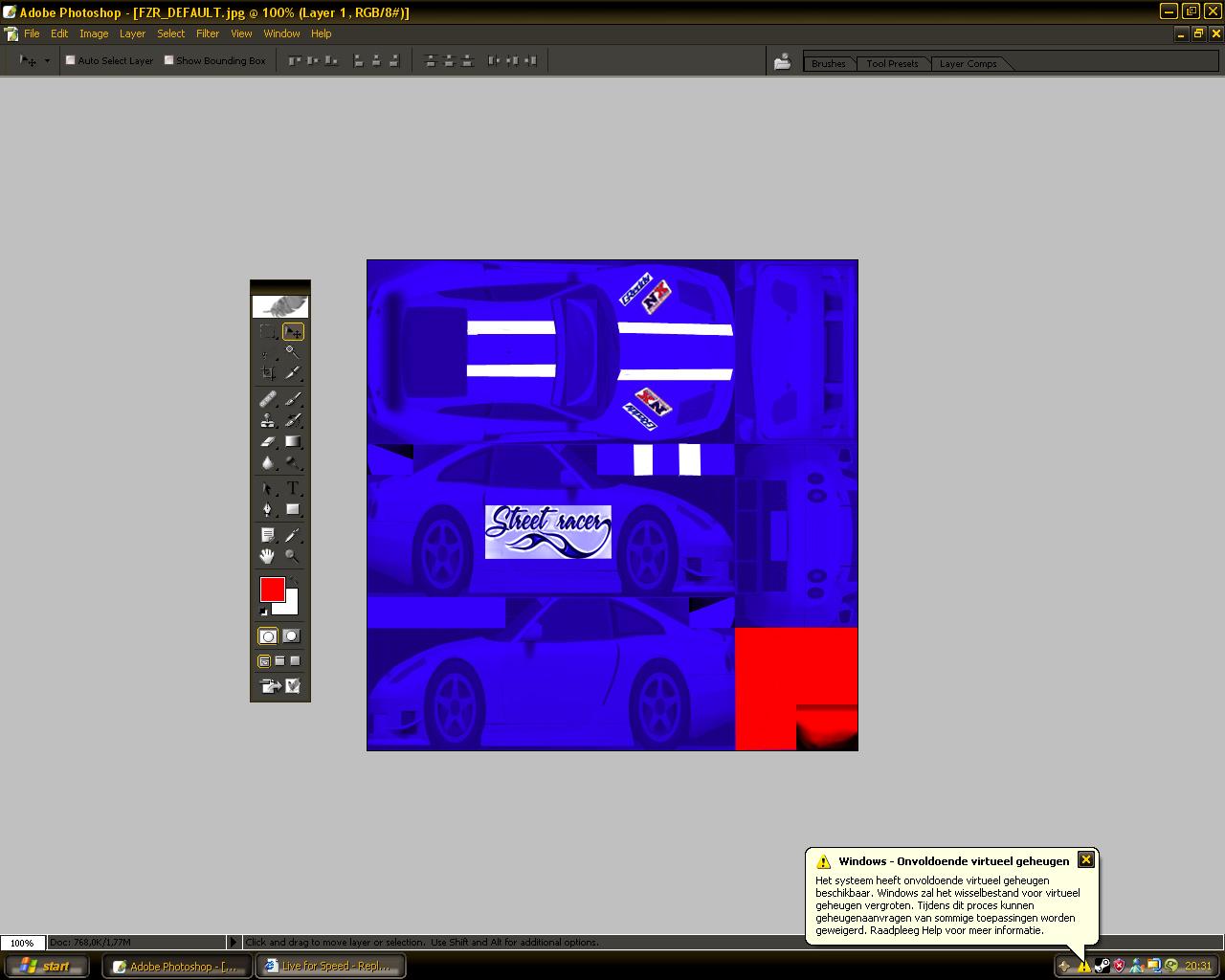
Task: Switch to Quick Mask Mode
Action: [292, 636]
